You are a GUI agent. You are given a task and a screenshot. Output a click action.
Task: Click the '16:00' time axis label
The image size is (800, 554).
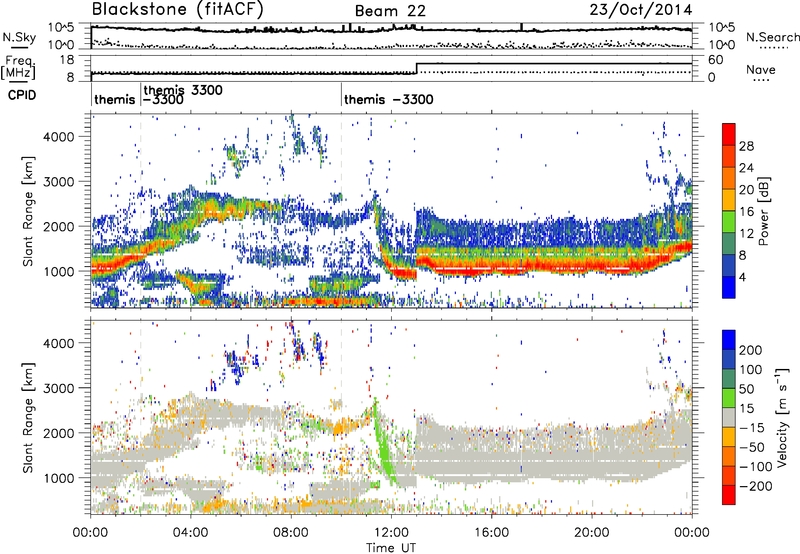(x=491, y=533)
